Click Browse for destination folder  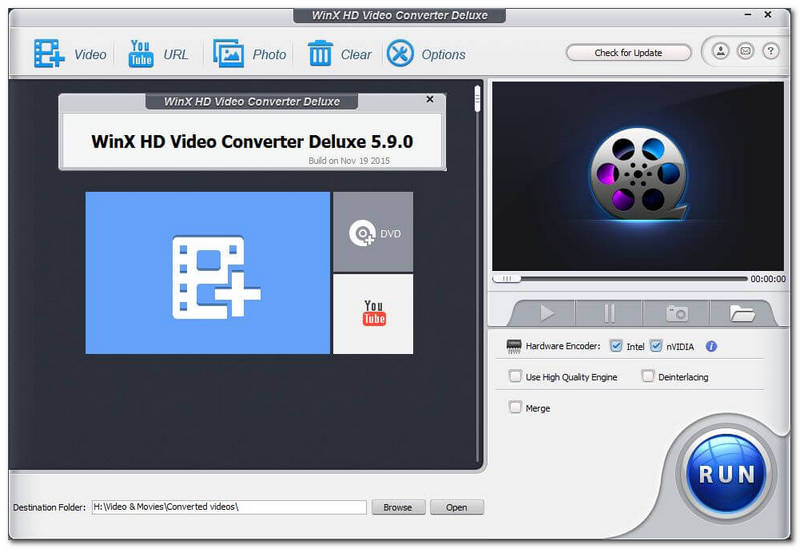tap(398, 507)
